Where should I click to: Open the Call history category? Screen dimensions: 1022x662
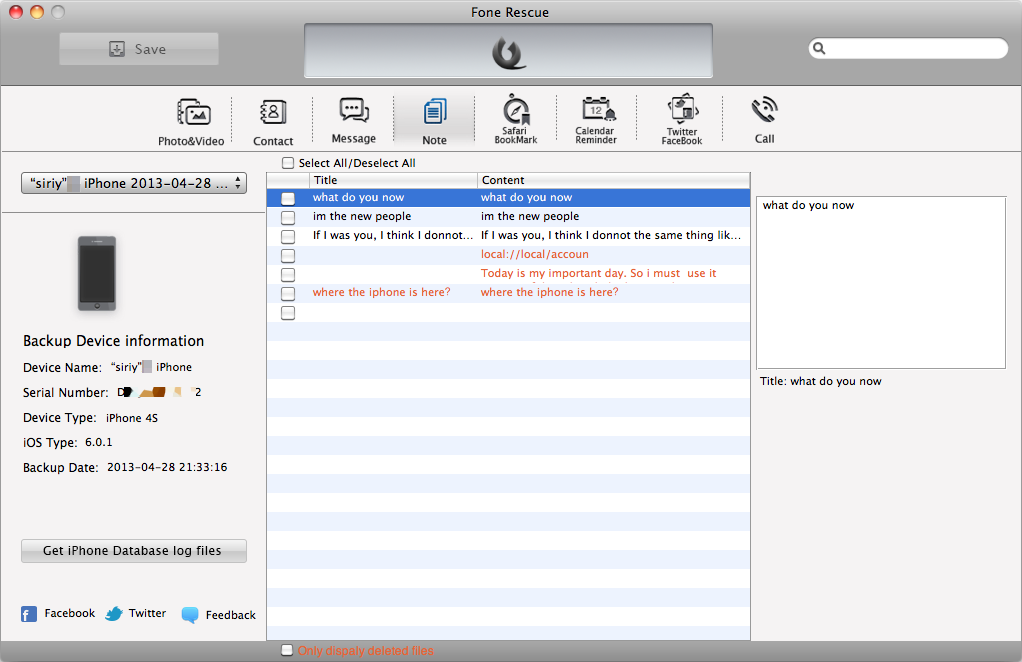click(765, 121)
